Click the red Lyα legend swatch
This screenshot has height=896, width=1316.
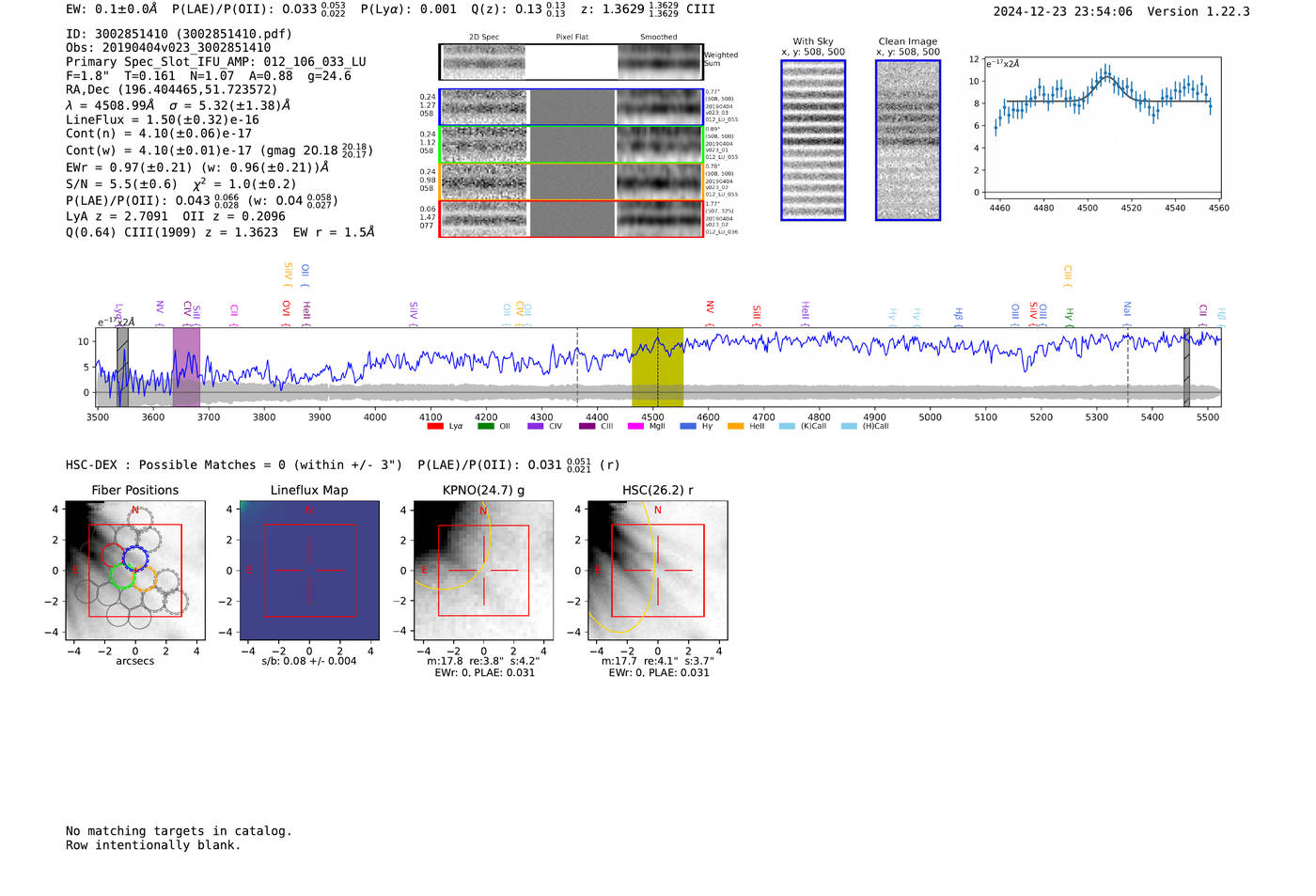[x=435, y=426]
